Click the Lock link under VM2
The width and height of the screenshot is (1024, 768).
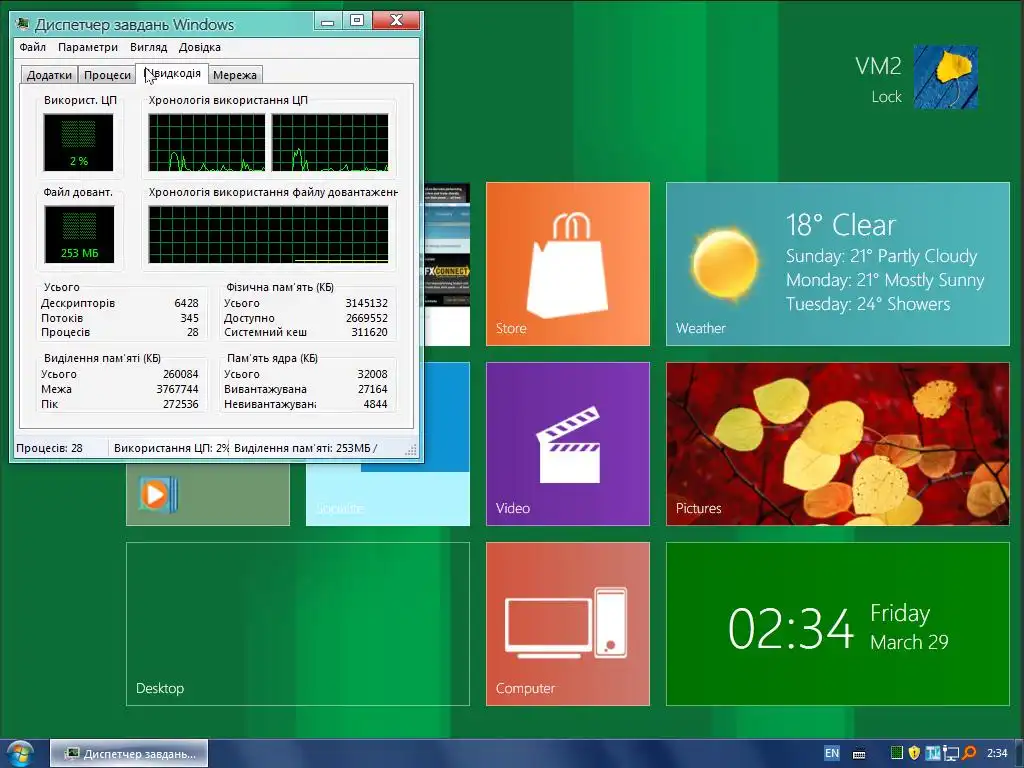(x=886, y=97)
